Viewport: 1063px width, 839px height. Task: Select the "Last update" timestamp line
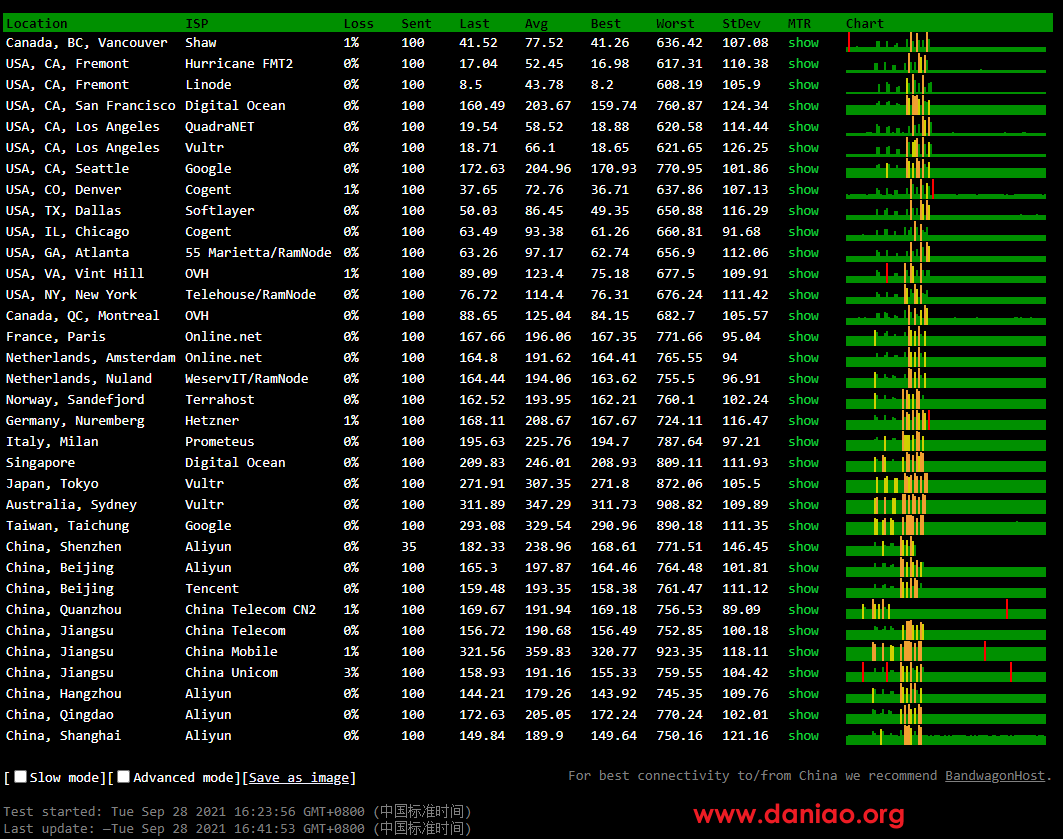coord(237,828)
